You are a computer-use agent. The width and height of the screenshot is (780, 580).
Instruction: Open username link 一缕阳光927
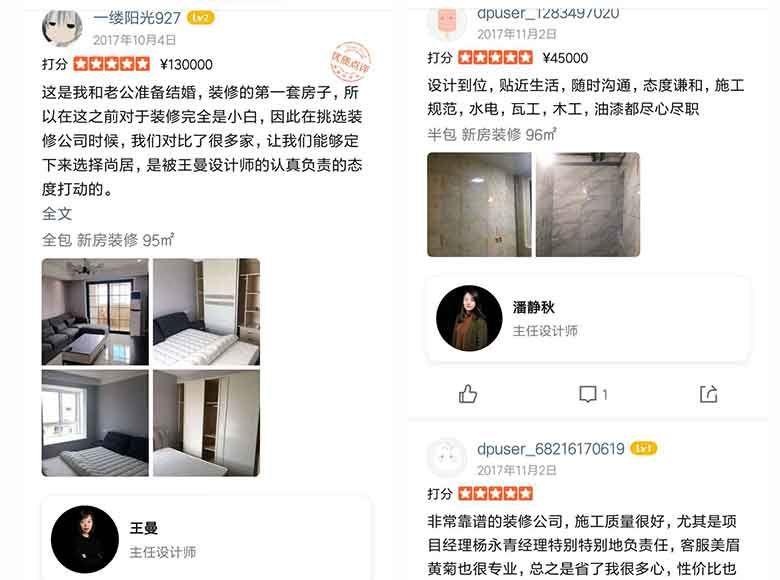137,18
